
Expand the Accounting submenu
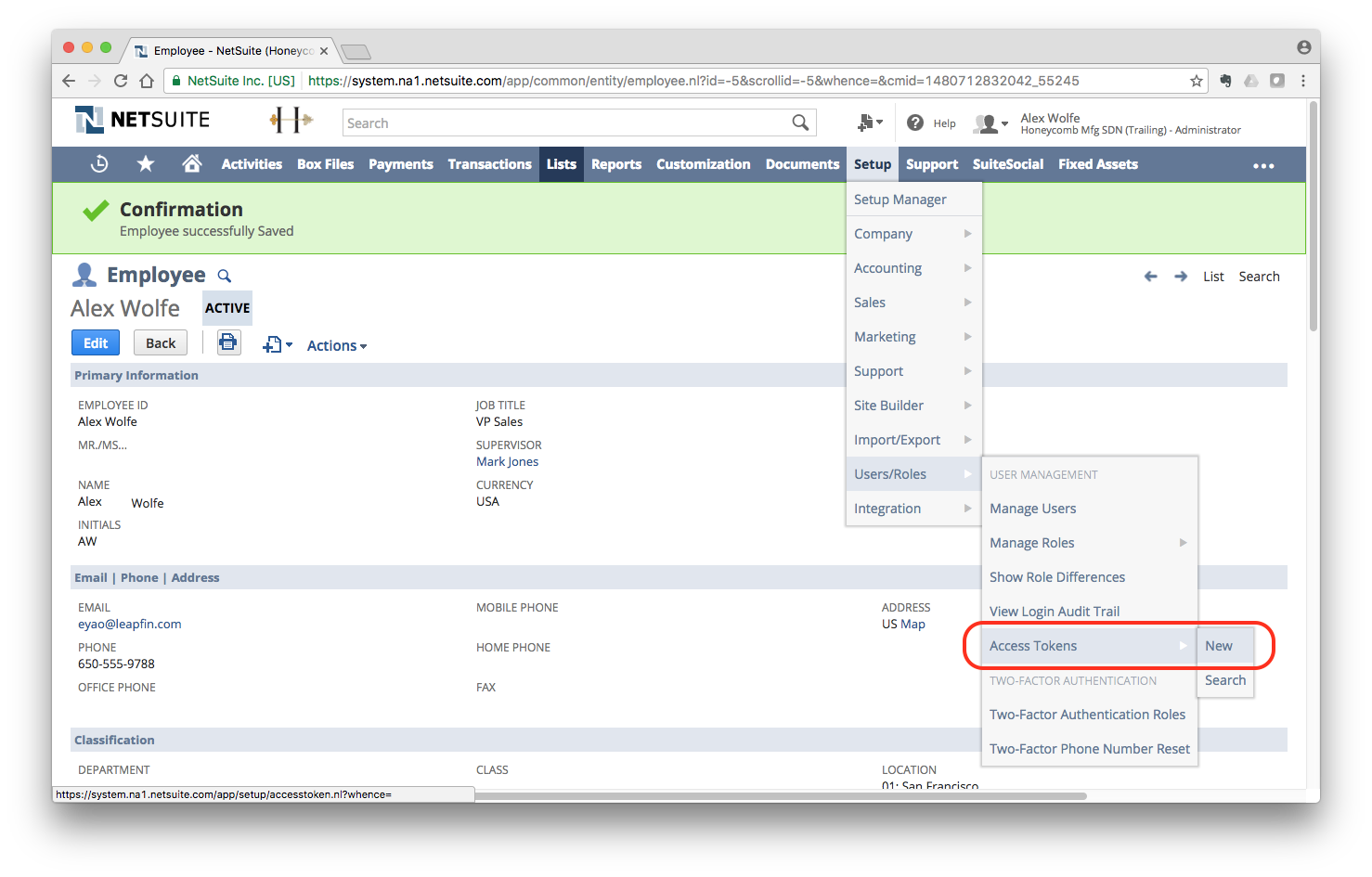[x=913, y=268]
